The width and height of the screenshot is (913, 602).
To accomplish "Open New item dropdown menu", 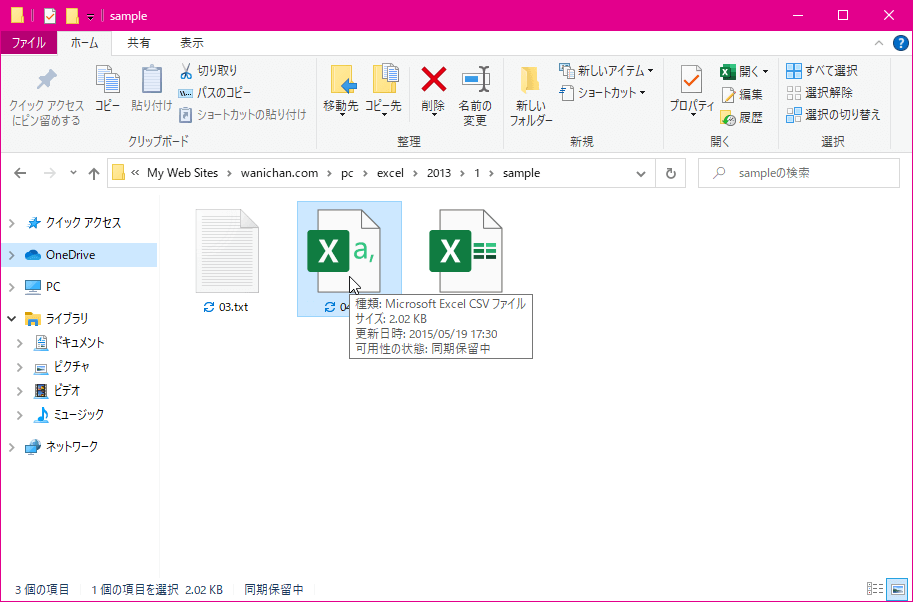I will click(x=606, y=70).
